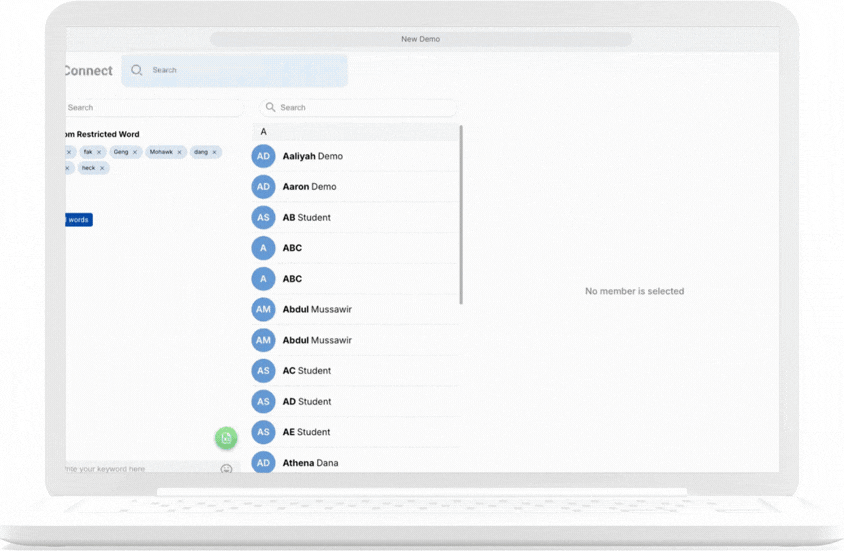Click the member list vertical scrollbar
844x551 pixels.
point(461,215)
